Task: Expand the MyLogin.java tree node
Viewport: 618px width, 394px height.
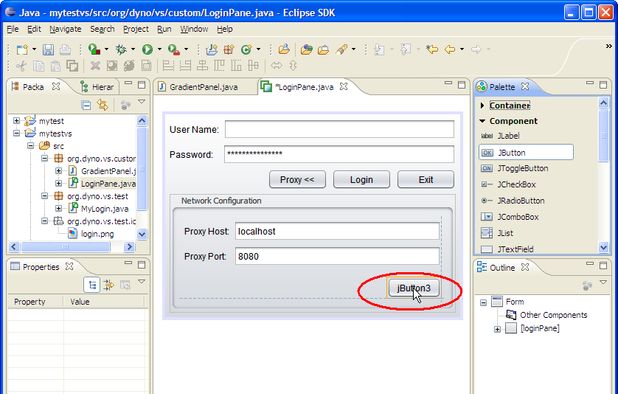Action: 59,208
